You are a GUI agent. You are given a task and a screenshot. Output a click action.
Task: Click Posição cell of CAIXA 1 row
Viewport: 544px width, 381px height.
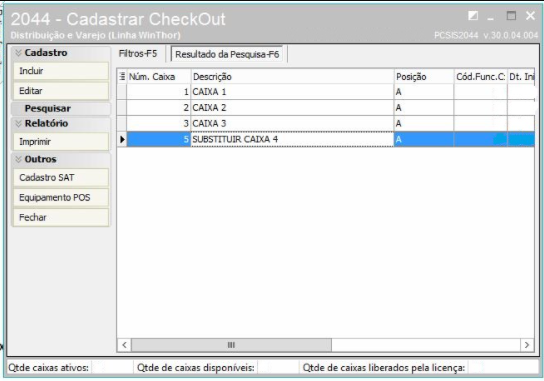click(x=424, y=92)
